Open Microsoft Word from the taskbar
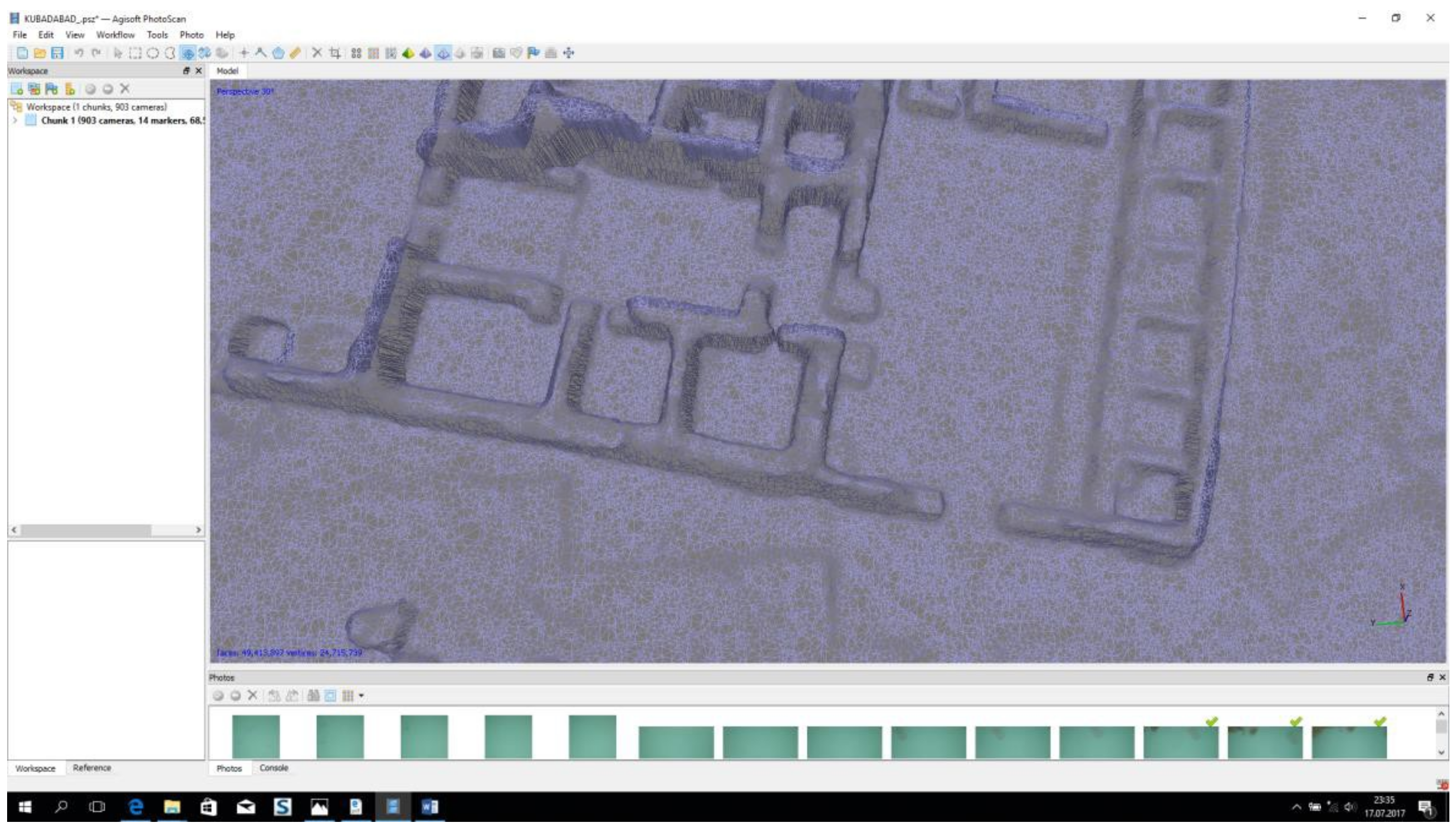Image resolution: width=1456 pixels, height=828 pixels. pos(429,807)
